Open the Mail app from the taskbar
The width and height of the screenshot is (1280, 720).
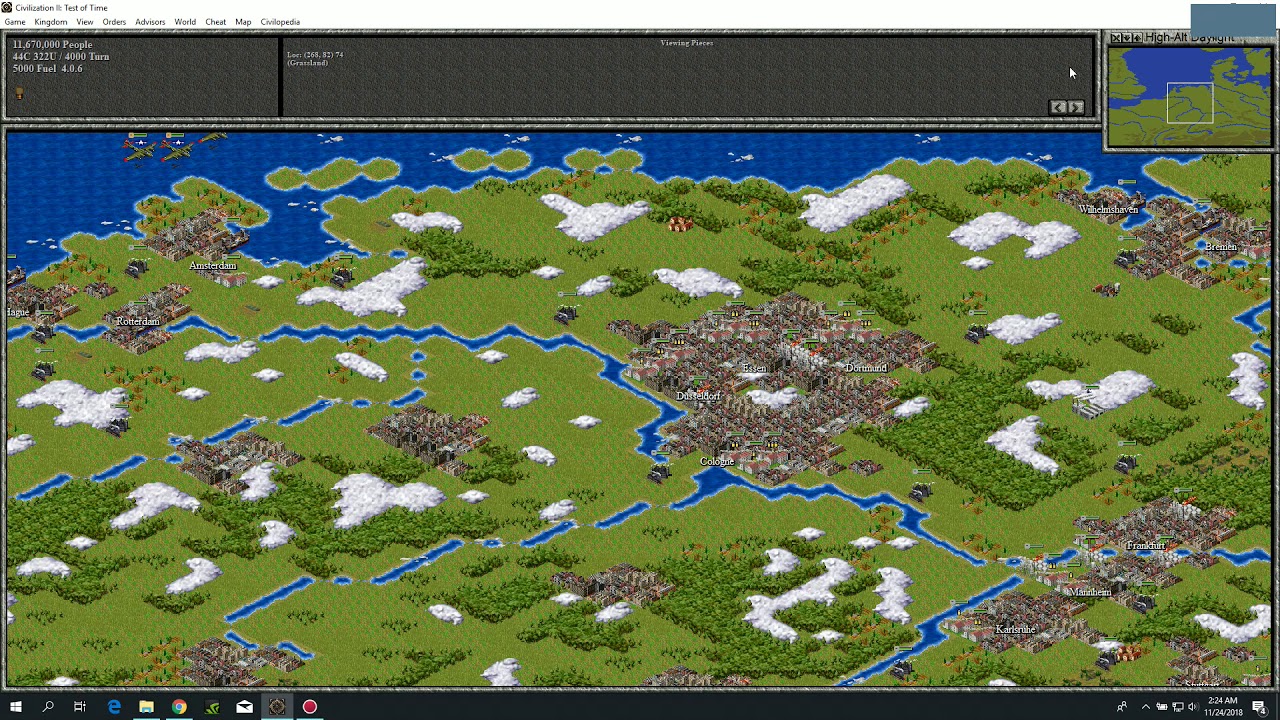(x=244, y=707)
